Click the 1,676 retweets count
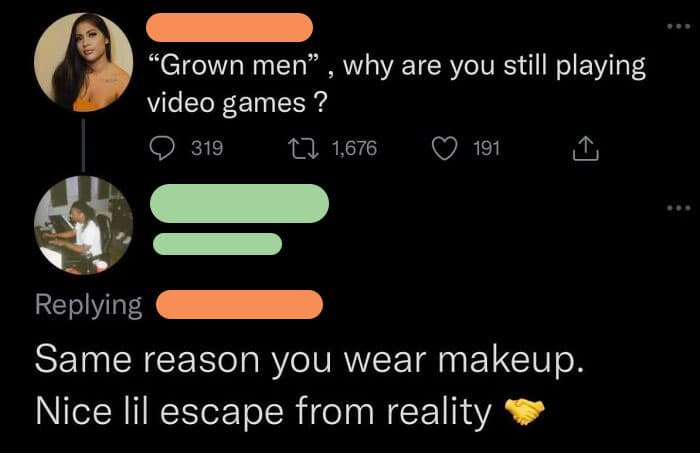The height and width of the screenshot is (453, 700). pyautogui.click(x=354, y=148)
